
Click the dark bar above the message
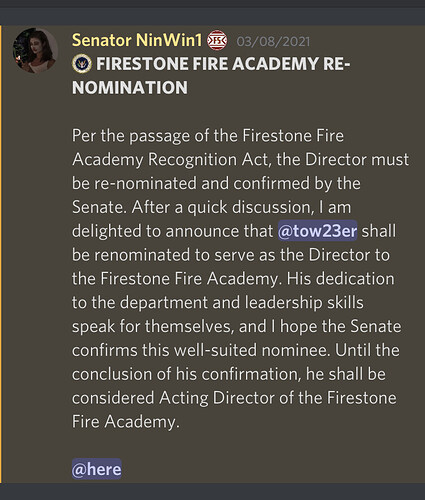click(212, 16)
